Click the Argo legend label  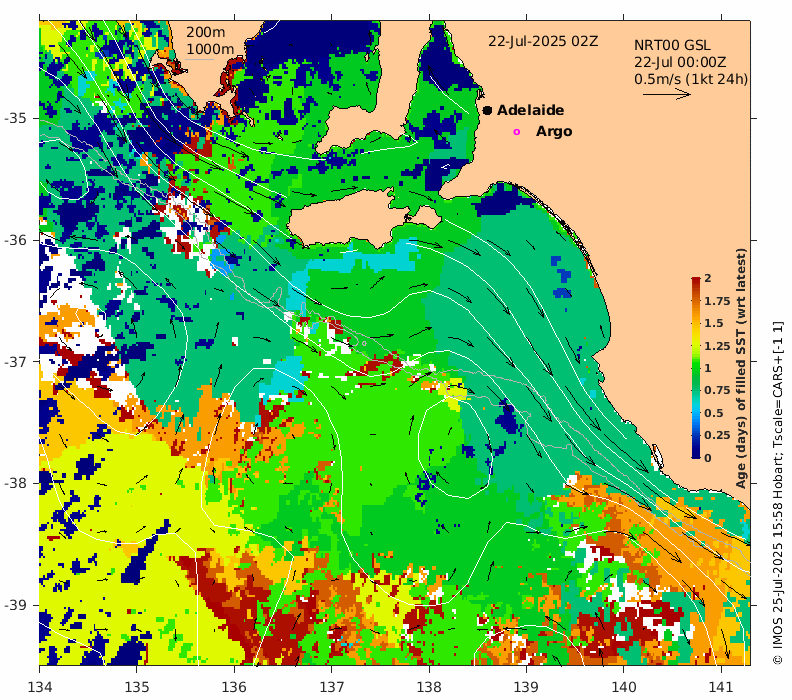554,131
